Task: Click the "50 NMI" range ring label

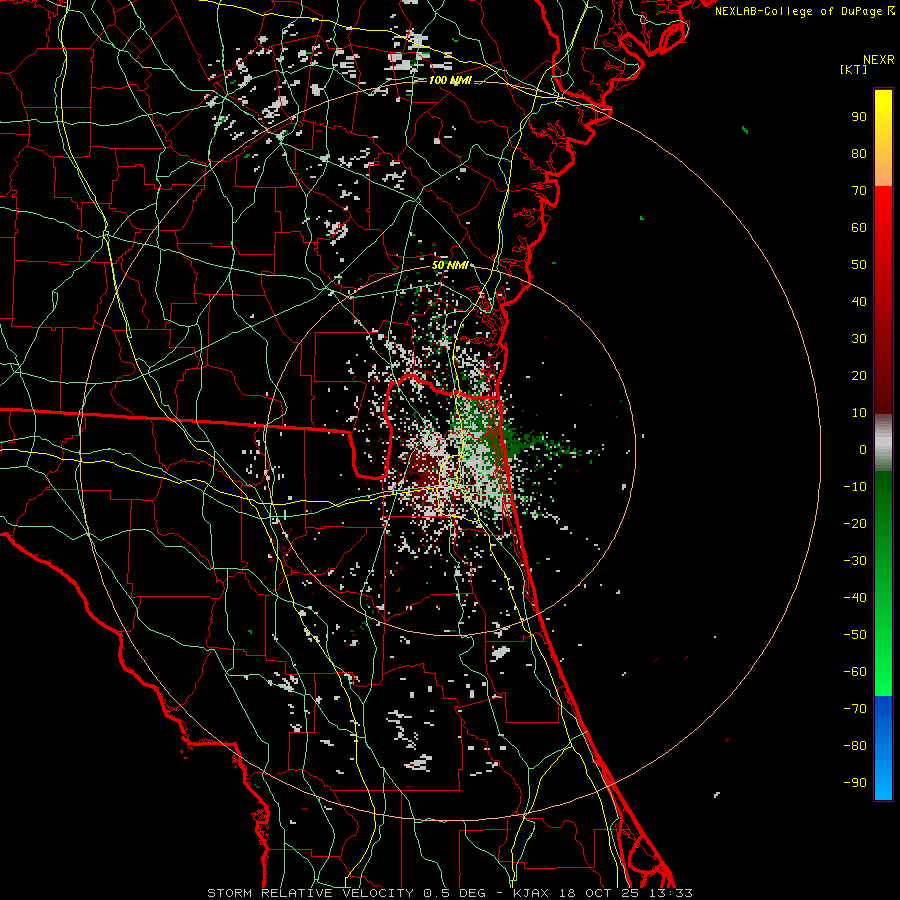Action: pos(450,265)
